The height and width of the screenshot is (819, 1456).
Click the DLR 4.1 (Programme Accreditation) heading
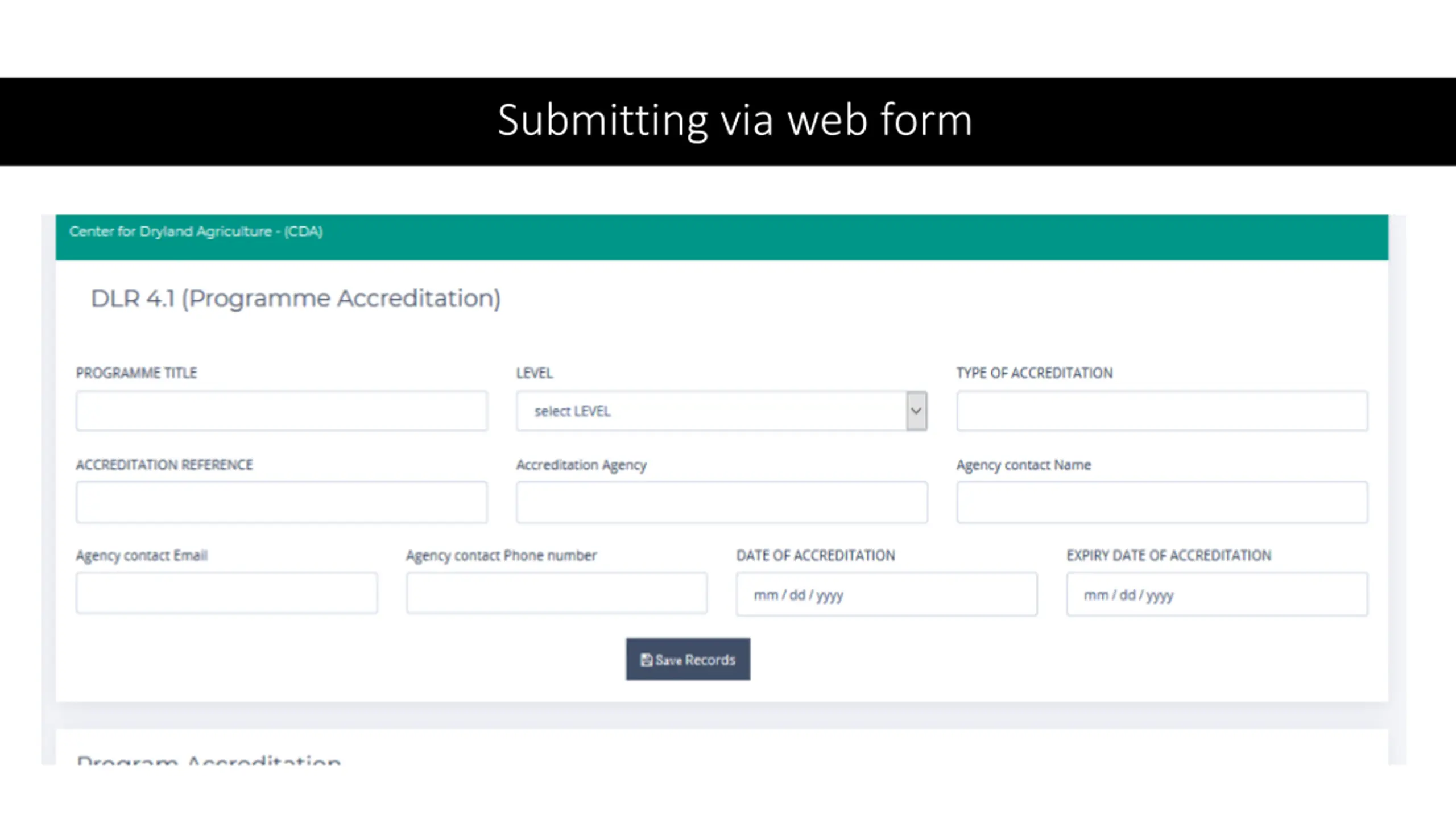pos(296,299)
